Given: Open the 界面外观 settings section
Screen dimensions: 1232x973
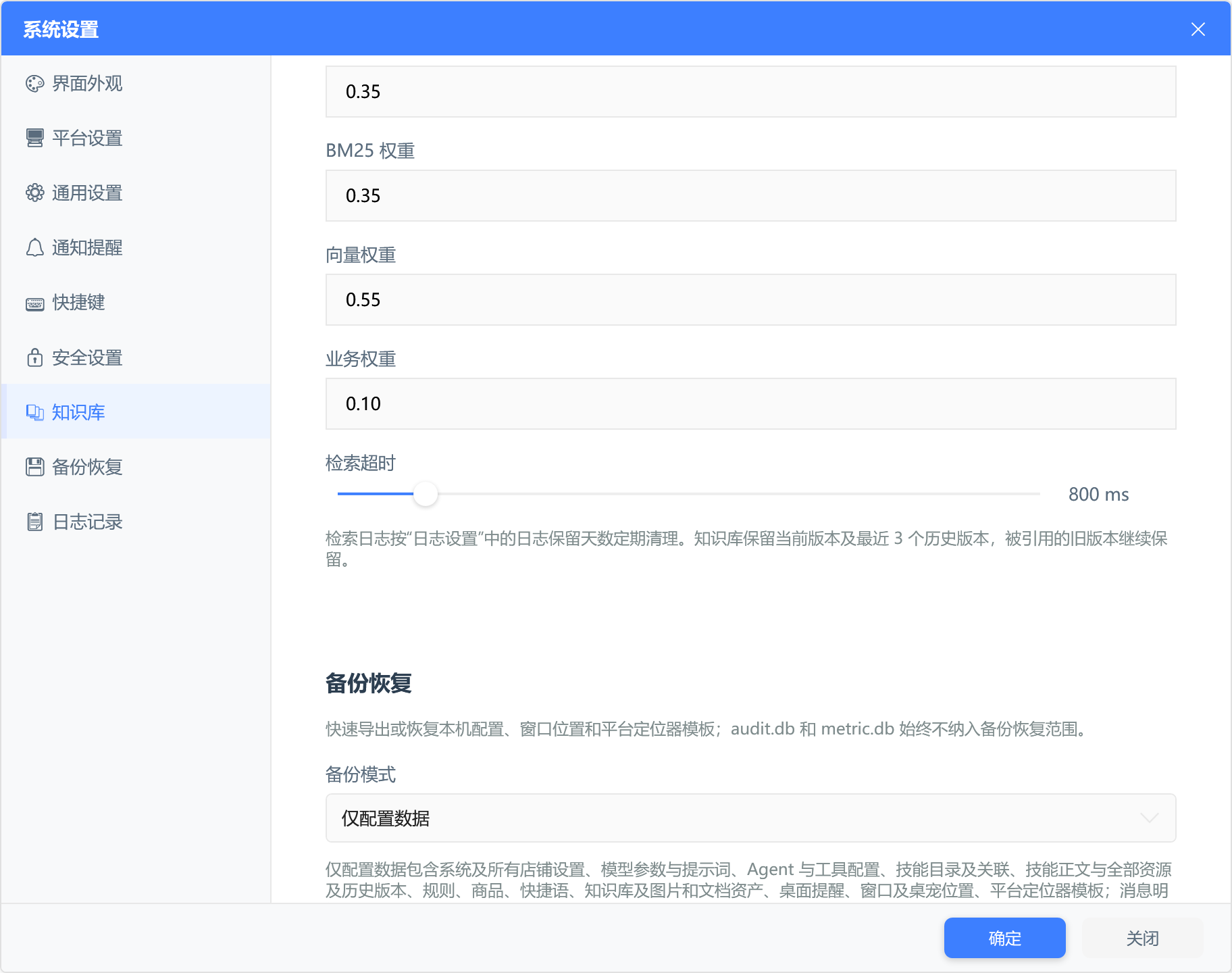Looking at the screenshot, I should click(136, 83).
